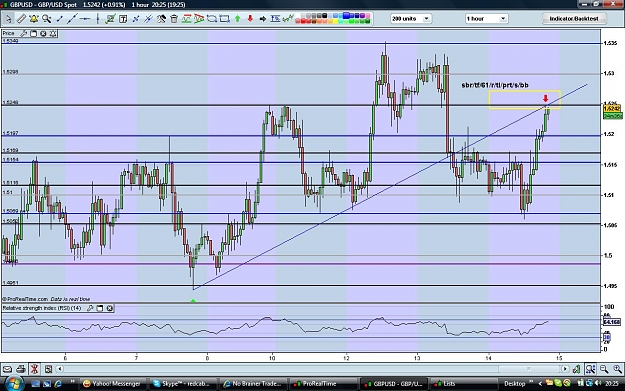The width and height of the screenshot is (625, 391).
Task: Select the short segment drawing tool
Action: [59, 18]
